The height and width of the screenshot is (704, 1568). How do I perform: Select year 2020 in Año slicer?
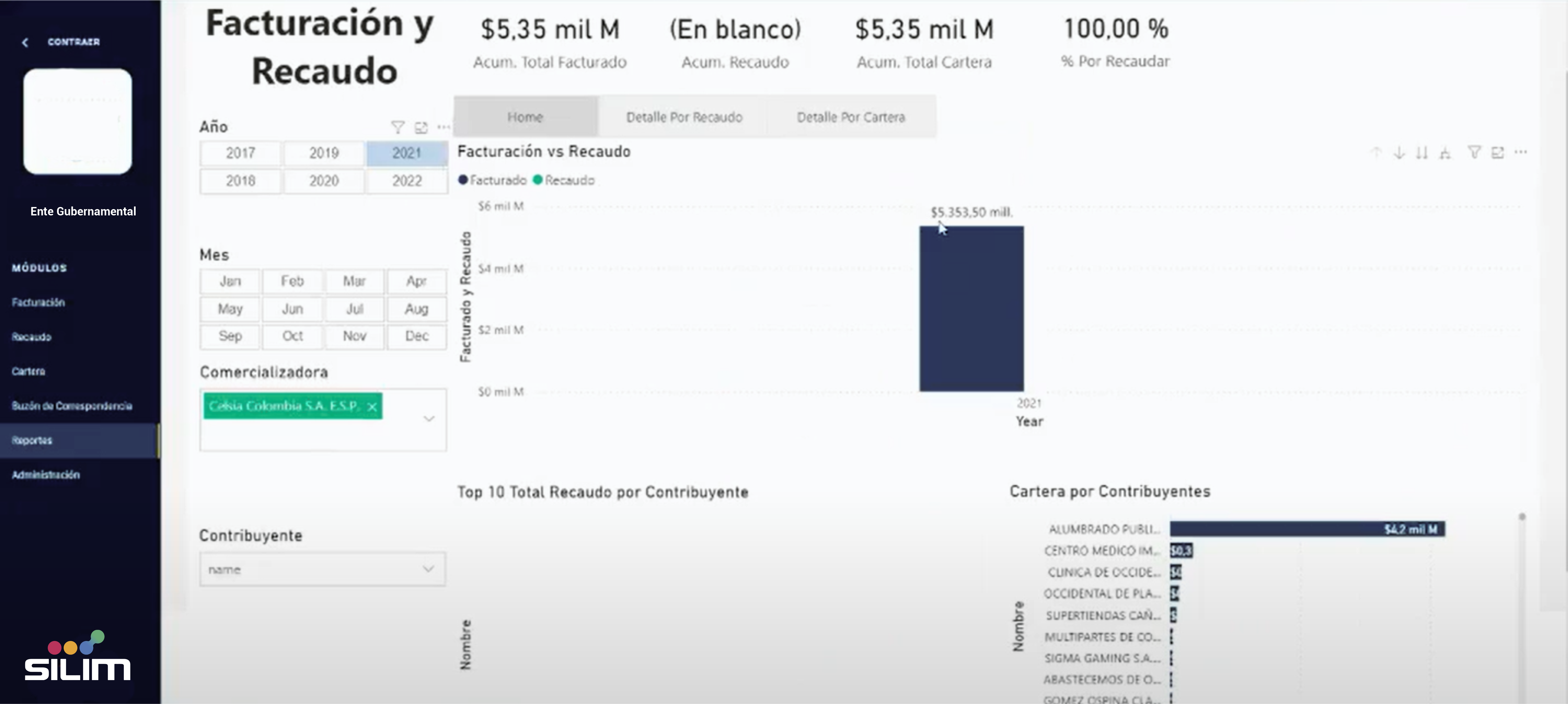(324, 181)
